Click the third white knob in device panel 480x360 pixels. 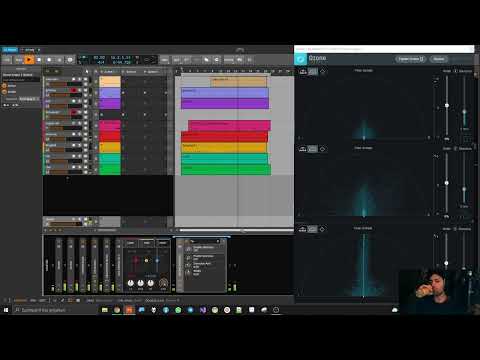click(x=151, y=283)
